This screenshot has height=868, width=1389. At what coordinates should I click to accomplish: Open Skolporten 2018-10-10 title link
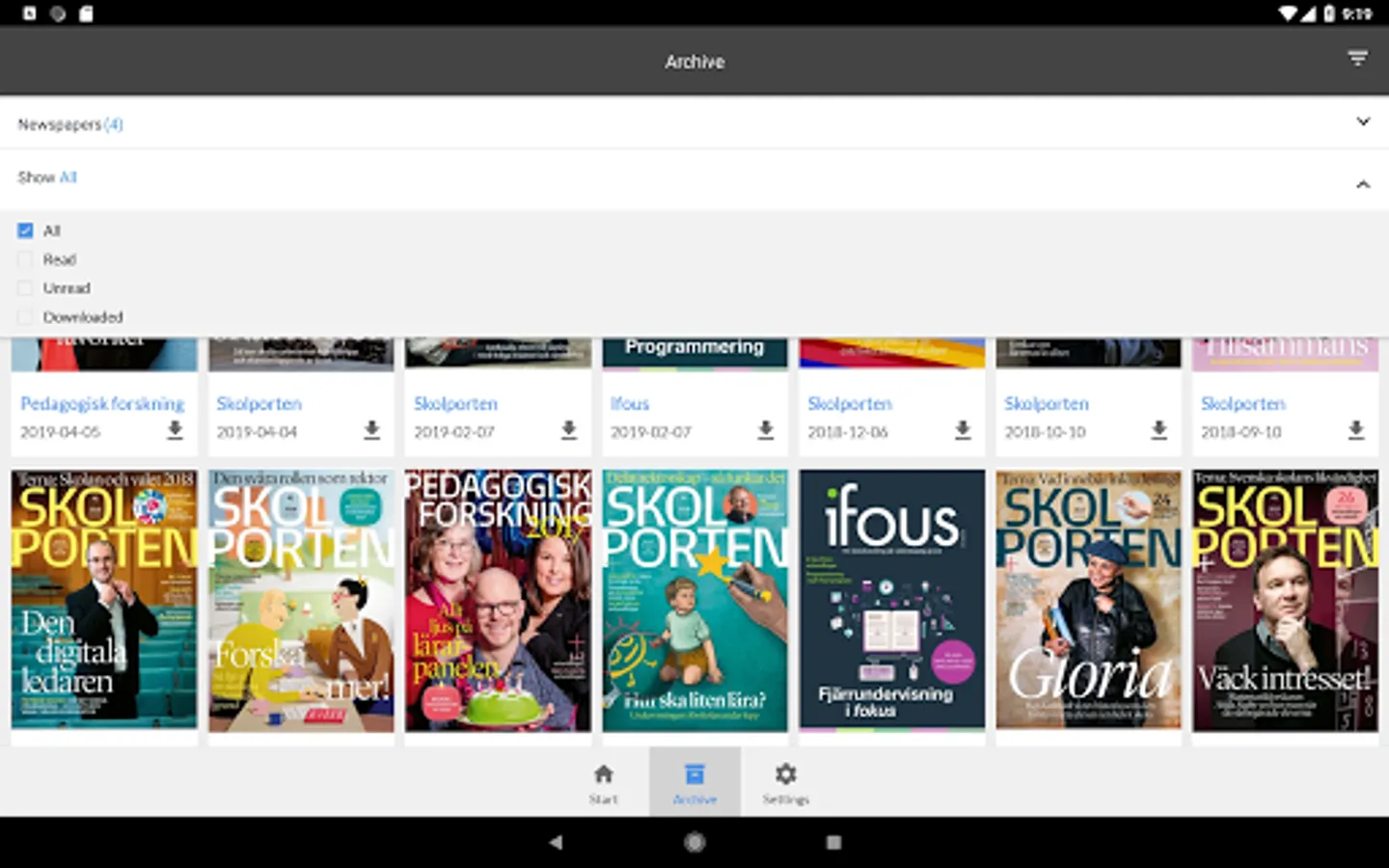coord(1046,403)
